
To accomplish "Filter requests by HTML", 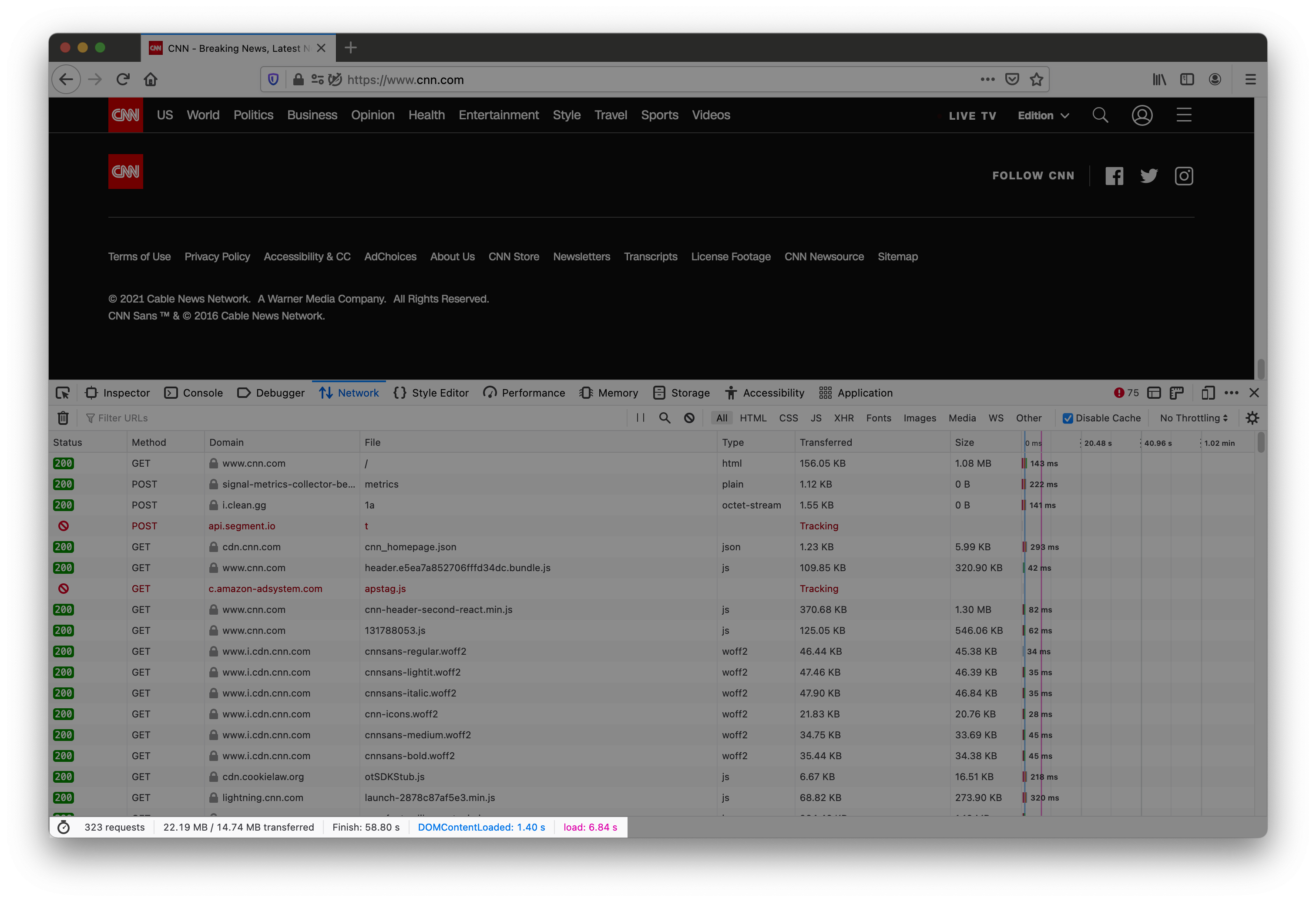I will click(x=752, y=418).
